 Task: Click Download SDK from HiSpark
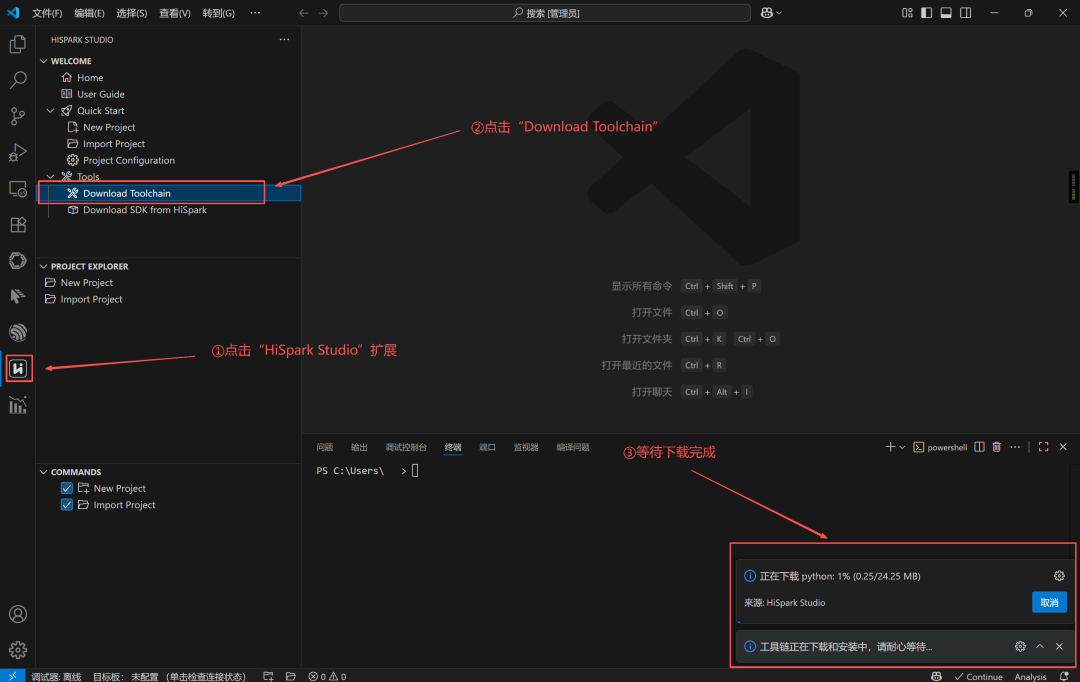[x=145, y=210]
